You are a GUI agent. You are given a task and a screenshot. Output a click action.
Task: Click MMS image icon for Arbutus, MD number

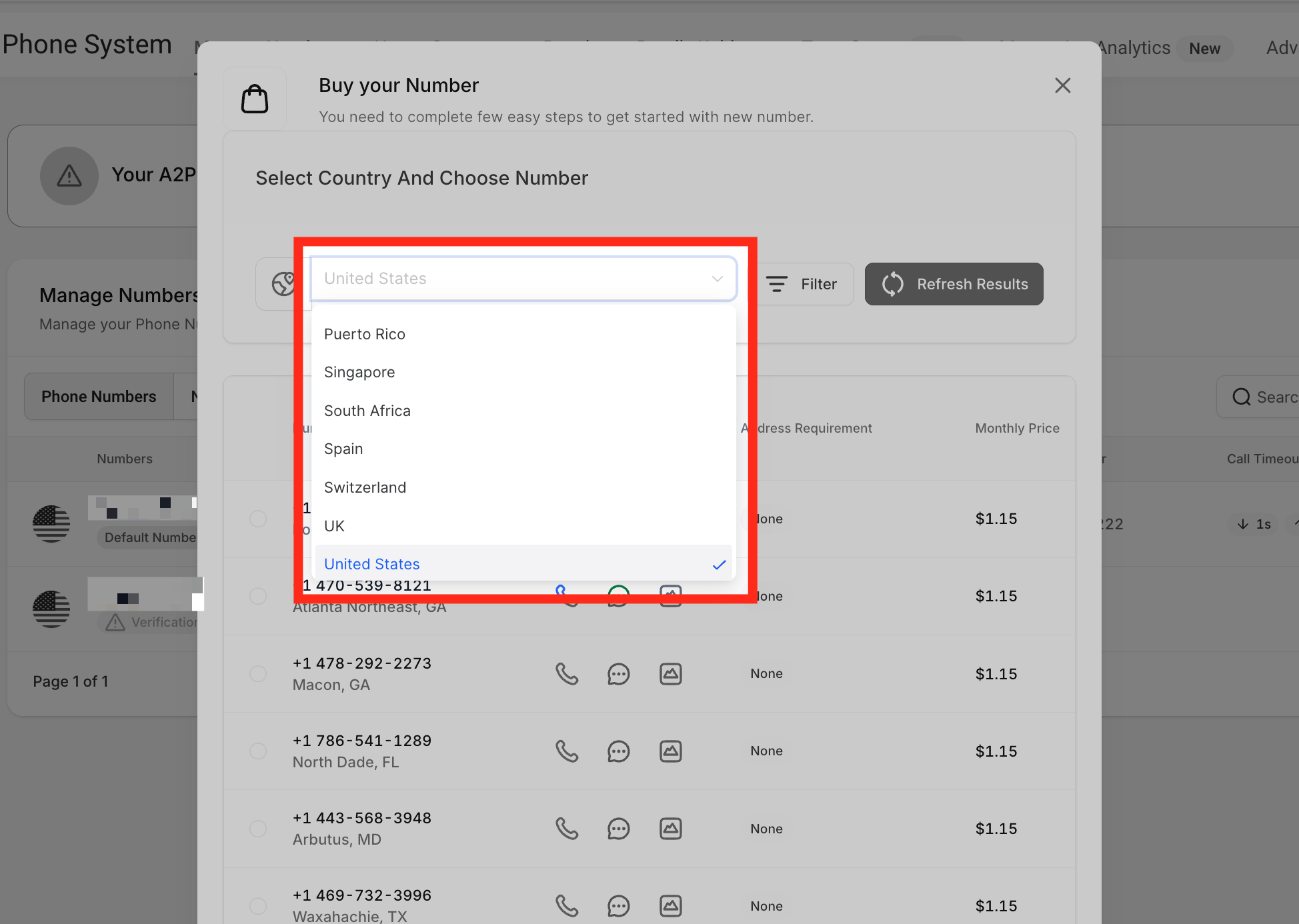coord(670,829)
